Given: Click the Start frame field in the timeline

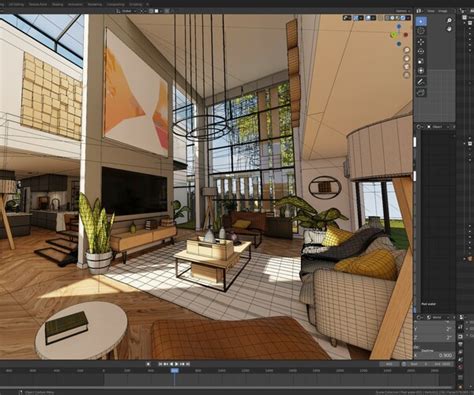Looking at the screenshot, I should pyautogui.click(x=419, y=364).
